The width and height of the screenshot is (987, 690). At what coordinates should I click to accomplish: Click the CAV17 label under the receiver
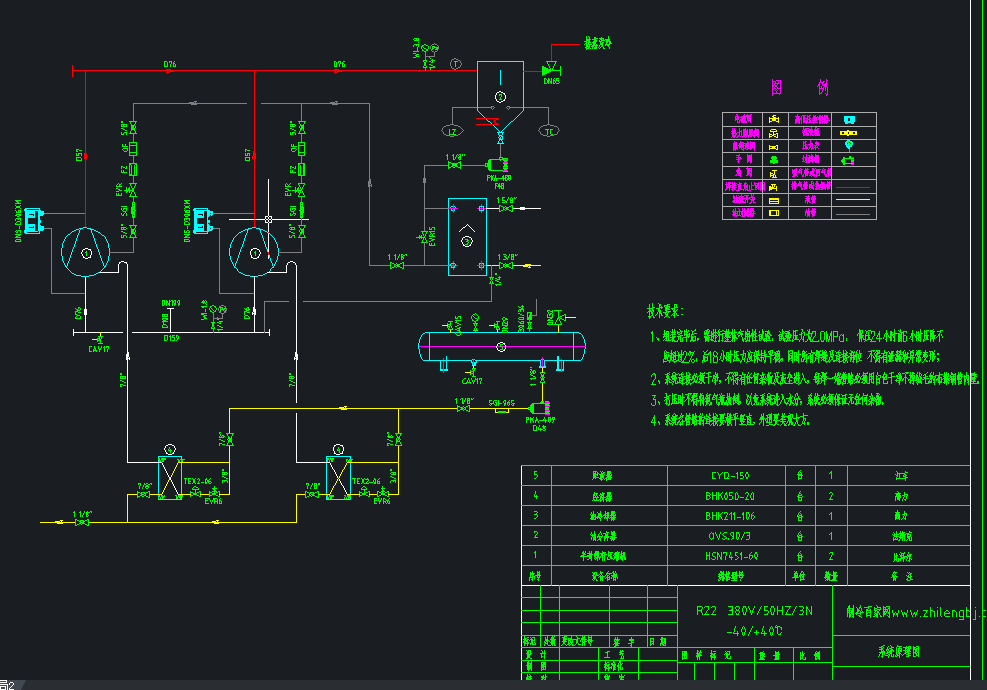472,381
